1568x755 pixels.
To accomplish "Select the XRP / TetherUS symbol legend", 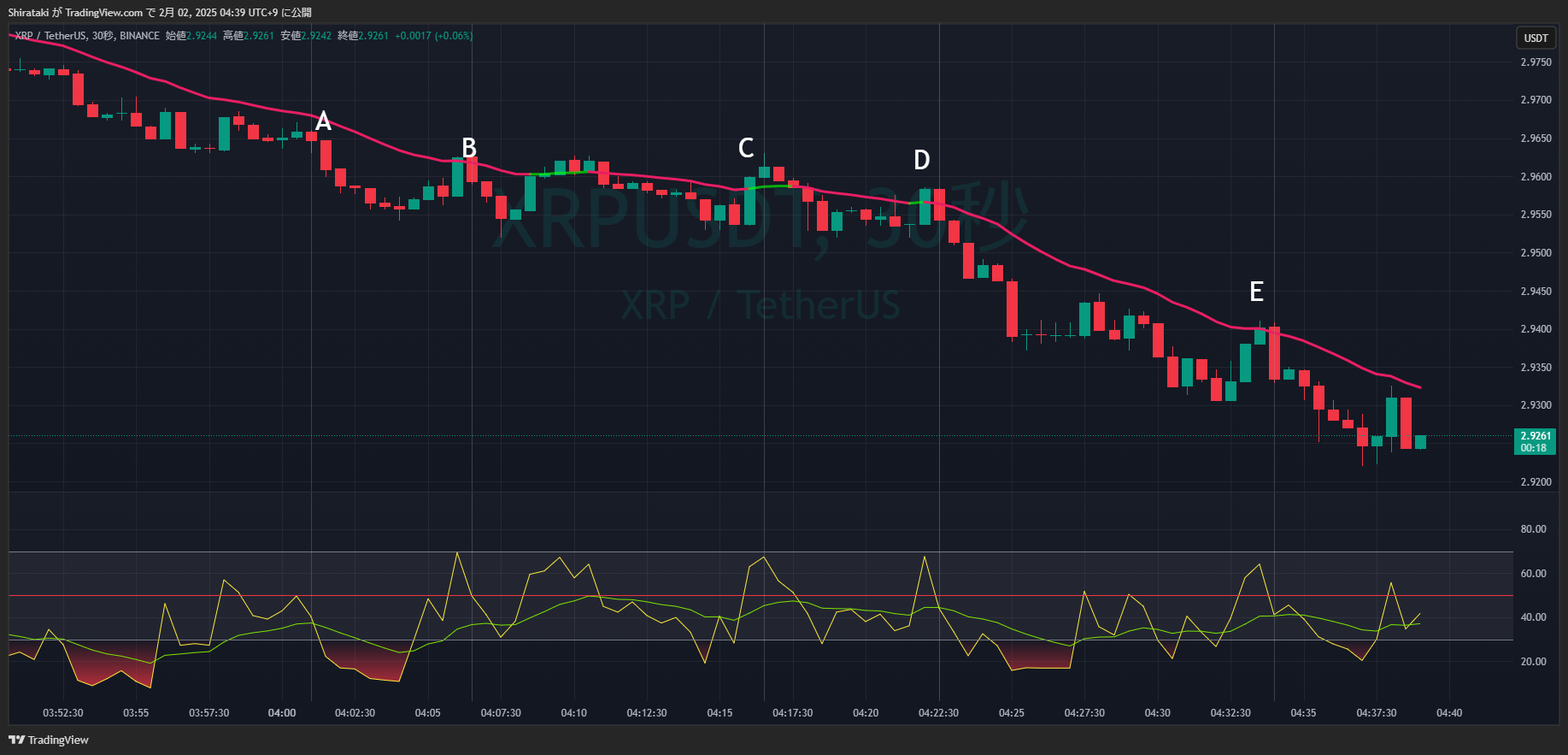I will click(87, 36).
